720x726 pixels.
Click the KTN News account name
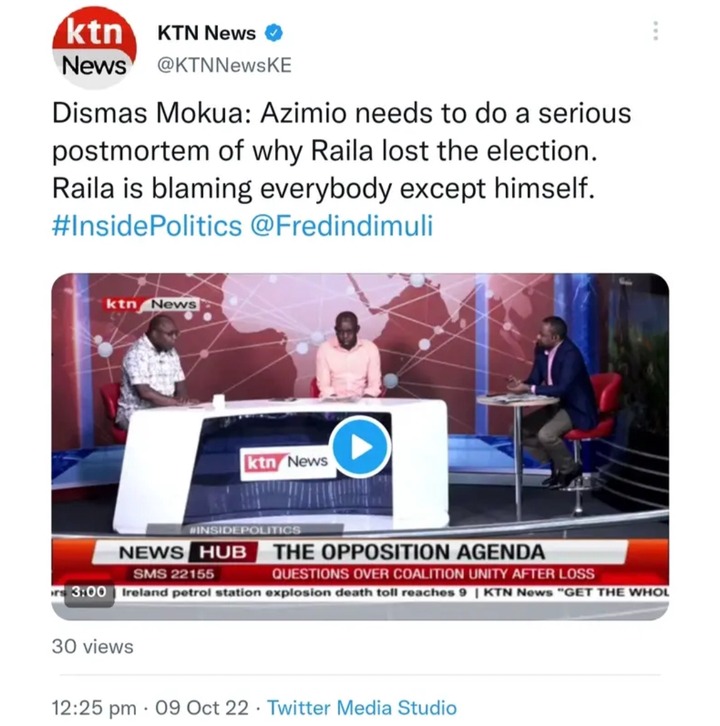click(207, 33)
